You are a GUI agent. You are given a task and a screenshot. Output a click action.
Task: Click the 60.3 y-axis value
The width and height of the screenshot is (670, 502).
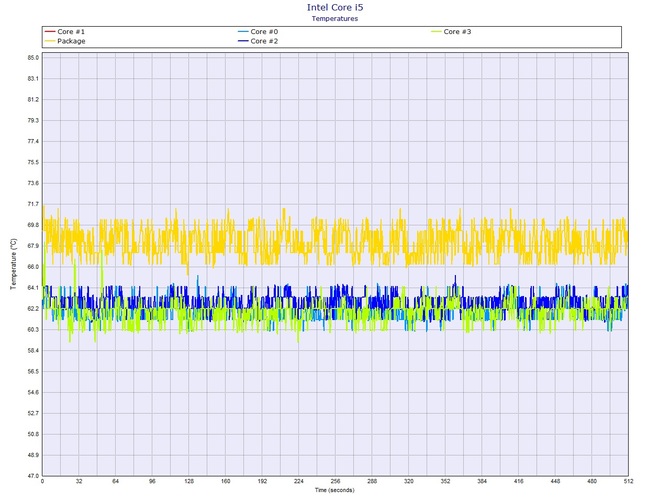point(33,329)
